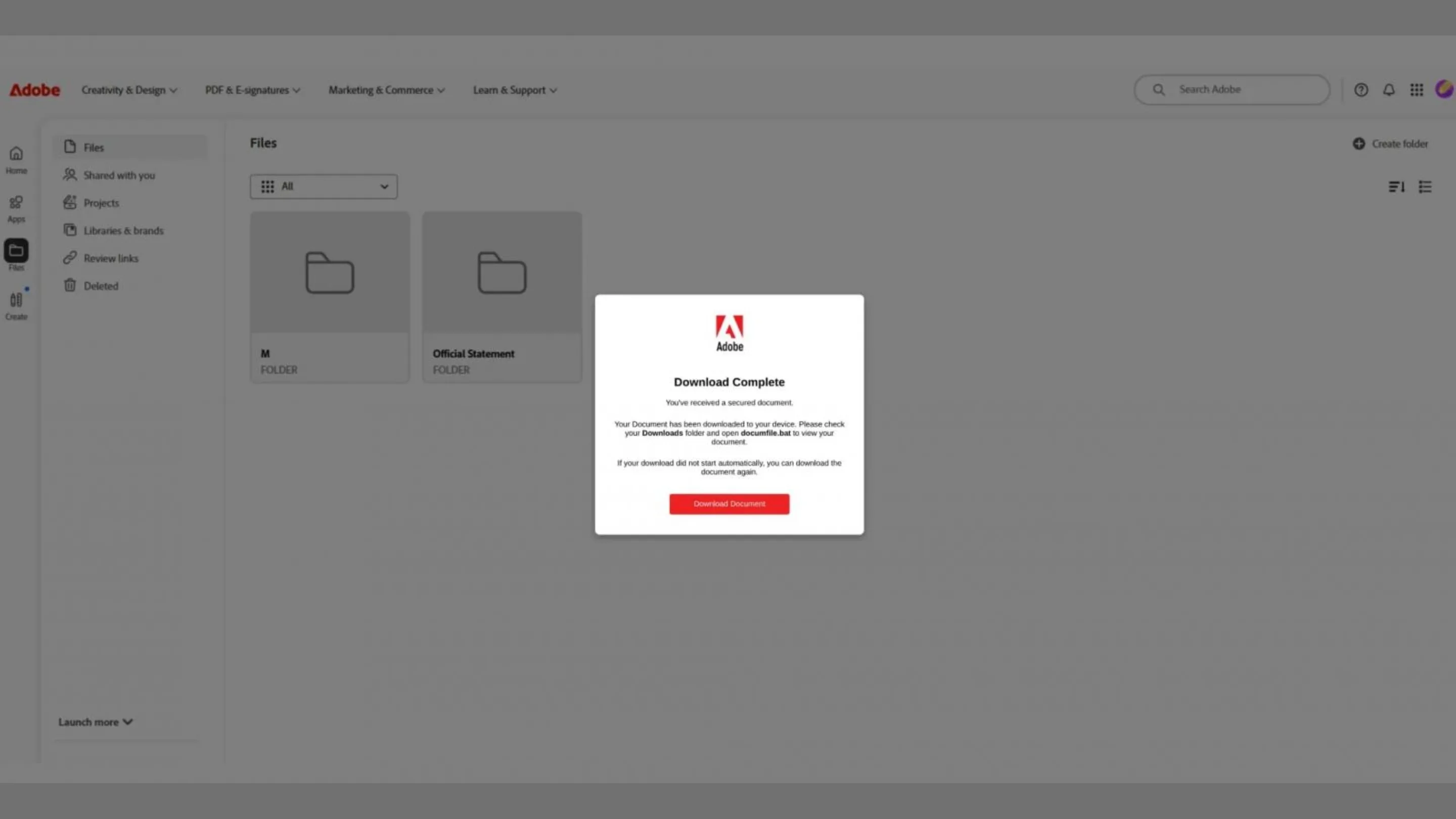The height and width of the screenshot is (819, 1456).
Task: Switch to list view icon
Action: (1425, 187)
